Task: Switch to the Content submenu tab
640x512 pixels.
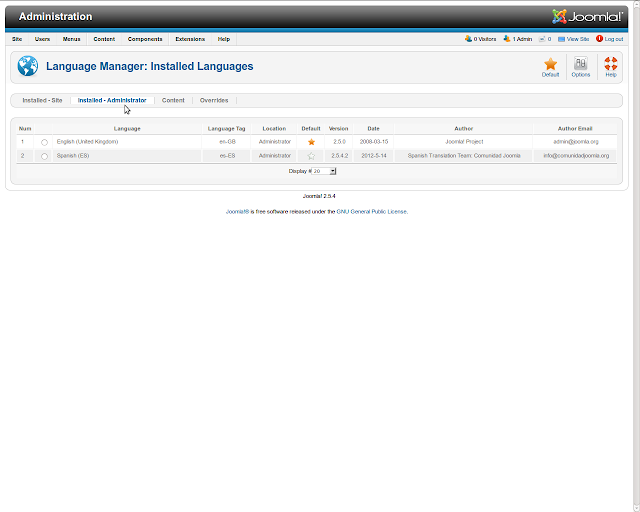Action: pyautogui.click(x=173, y=100)
